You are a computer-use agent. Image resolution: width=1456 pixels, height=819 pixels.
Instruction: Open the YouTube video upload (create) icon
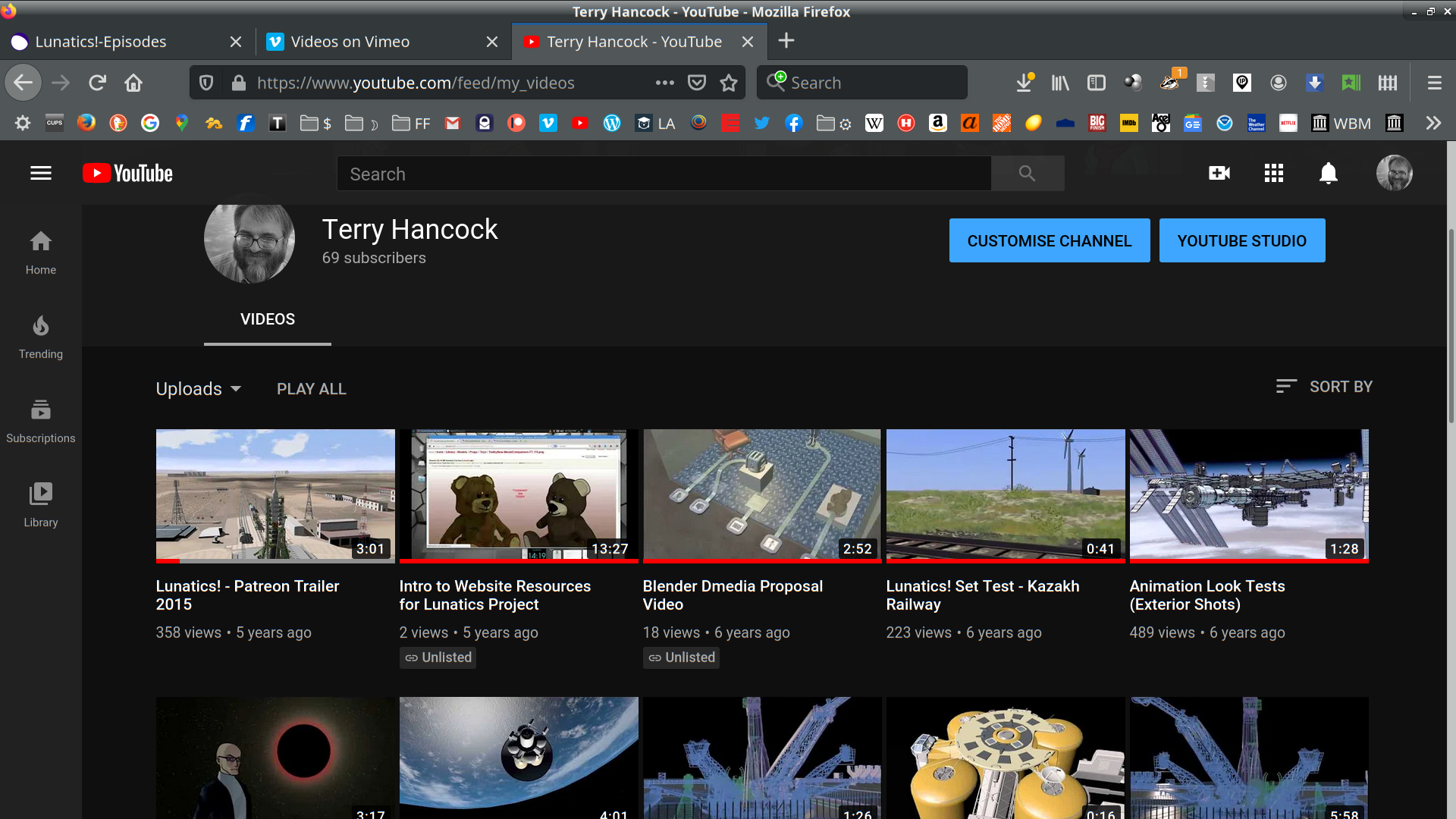pyautogui.click(x=1219, y=173)
